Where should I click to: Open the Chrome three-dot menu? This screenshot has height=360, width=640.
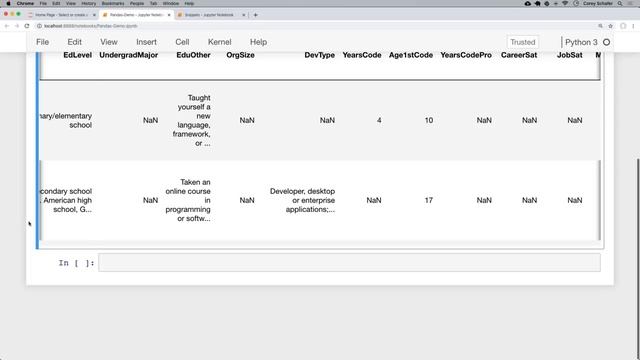[x=633, y=26]
